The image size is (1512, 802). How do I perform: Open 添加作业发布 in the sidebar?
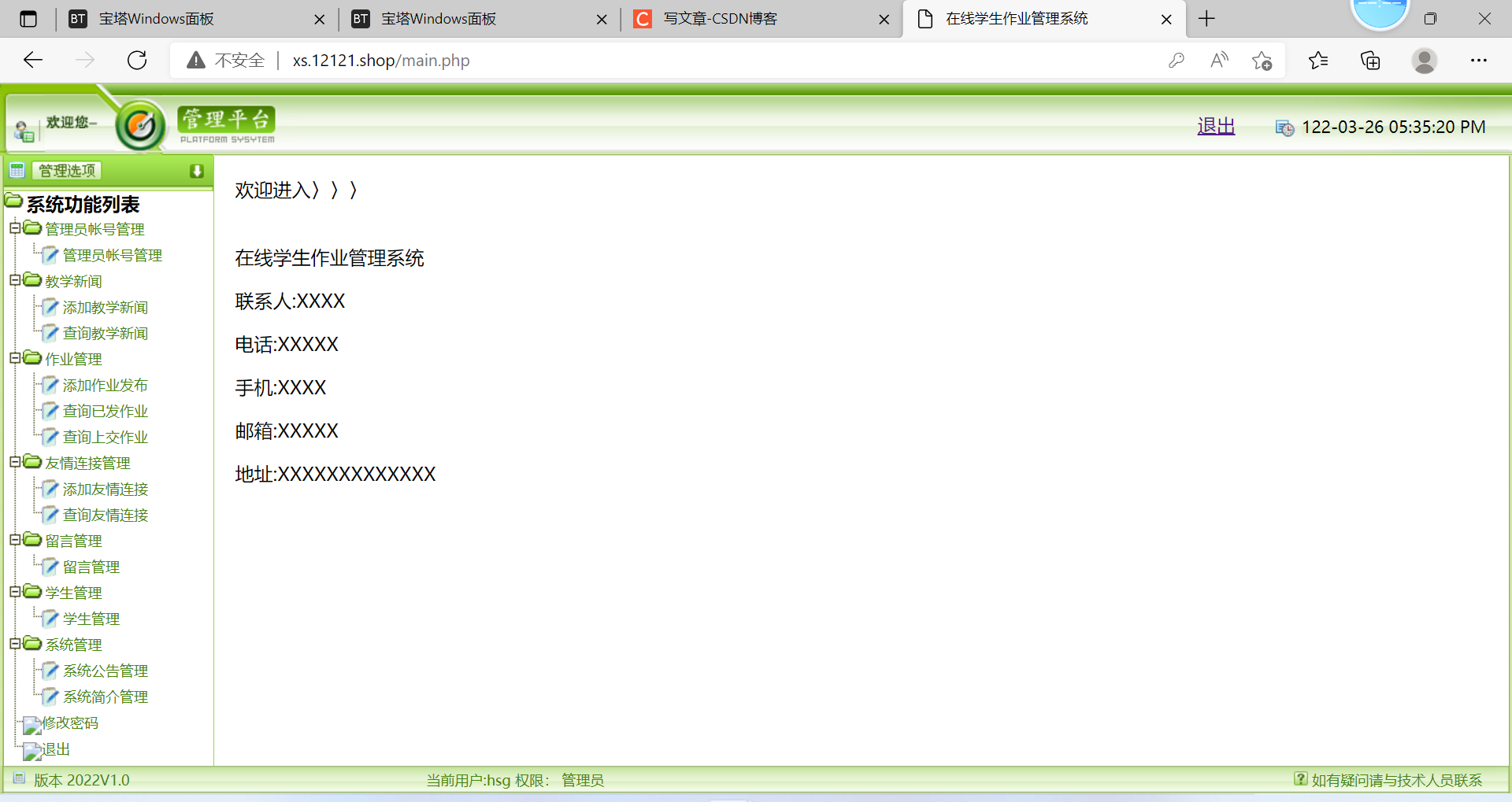(105, 385)
